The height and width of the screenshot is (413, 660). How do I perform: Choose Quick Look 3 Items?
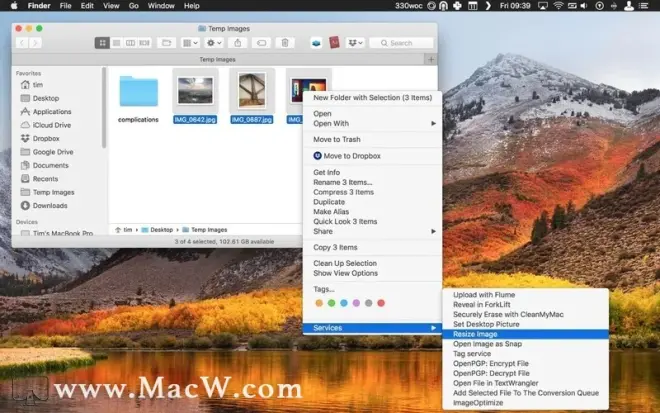tap(372, 221)
